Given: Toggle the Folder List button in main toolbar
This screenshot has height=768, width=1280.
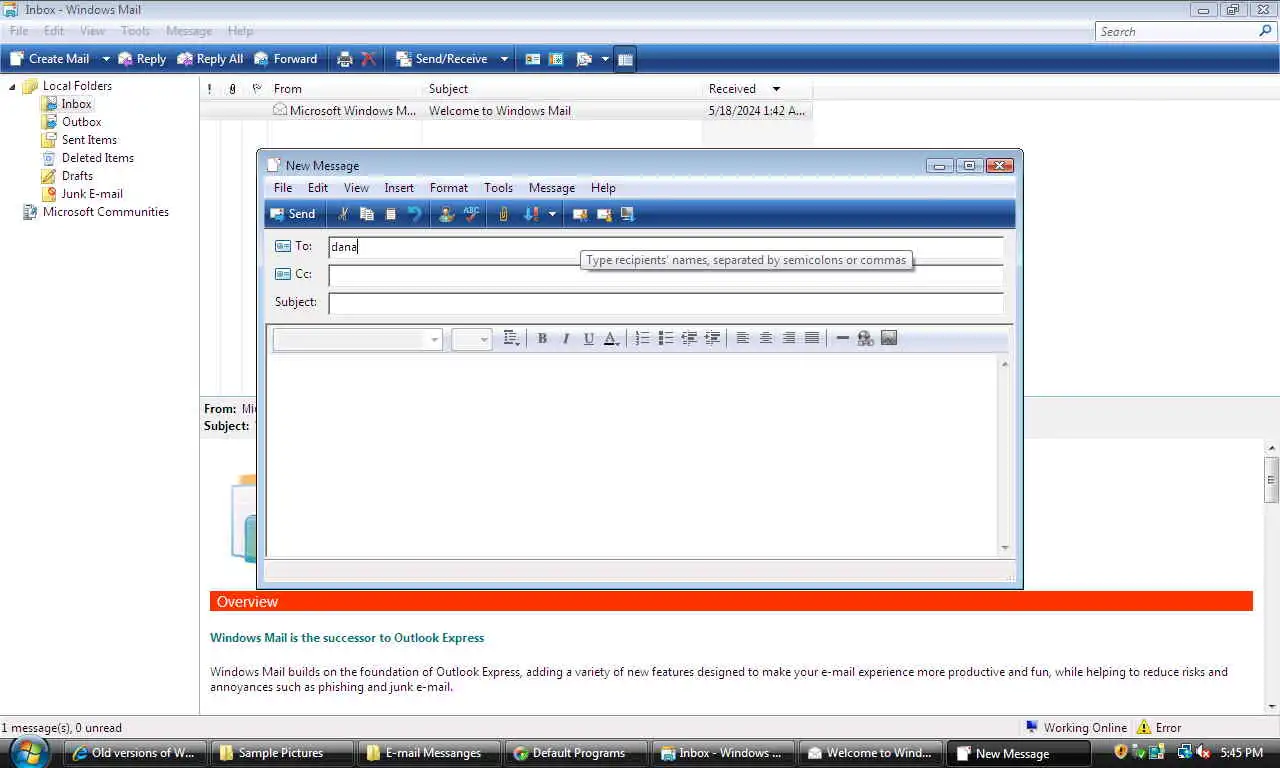Looking at the screenshot, I should point(625,59).
